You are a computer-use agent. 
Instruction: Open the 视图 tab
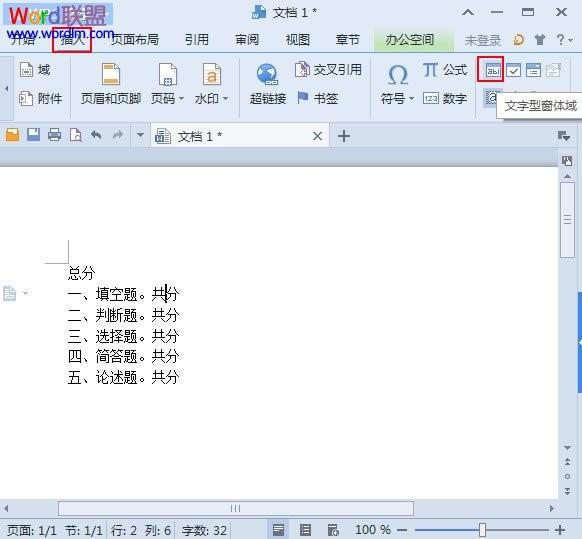[298, 39]
